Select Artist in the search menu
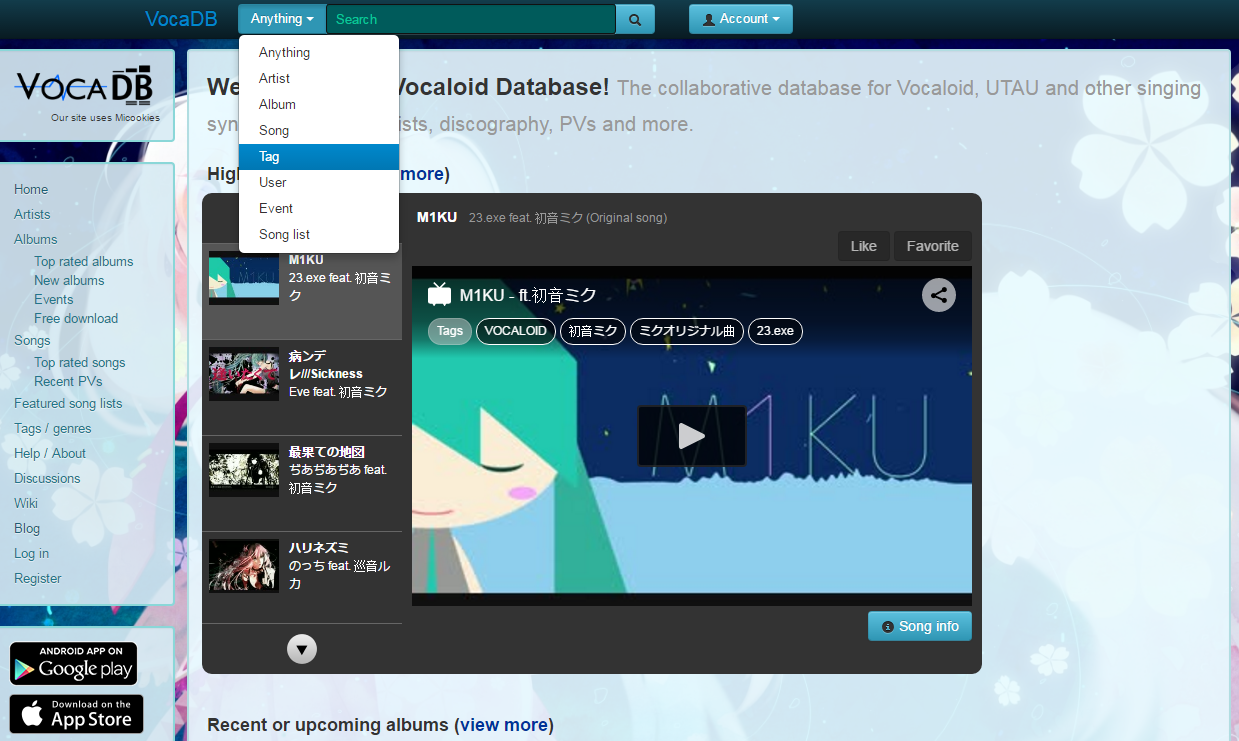The height and width of the screenshot is (741, 1239). tap(319, 79)
